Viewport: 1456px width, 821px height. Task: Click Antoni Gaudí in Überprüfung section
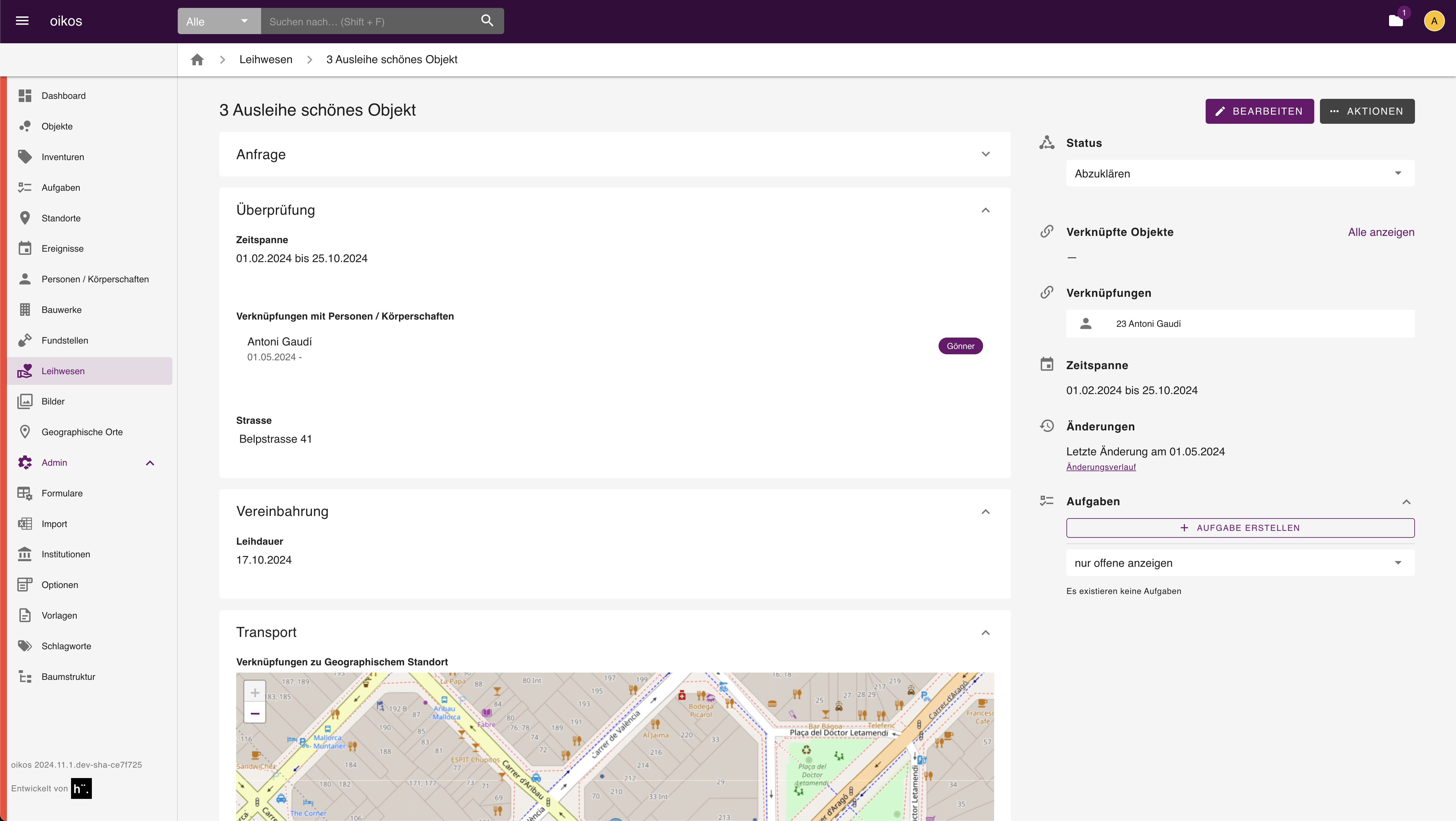(x=279, y=342)
